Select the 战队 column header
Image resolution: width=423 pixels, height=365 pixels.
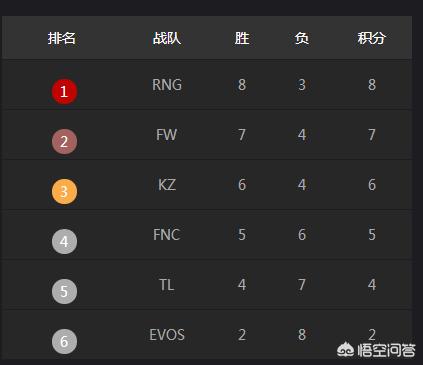coord(167,38)
